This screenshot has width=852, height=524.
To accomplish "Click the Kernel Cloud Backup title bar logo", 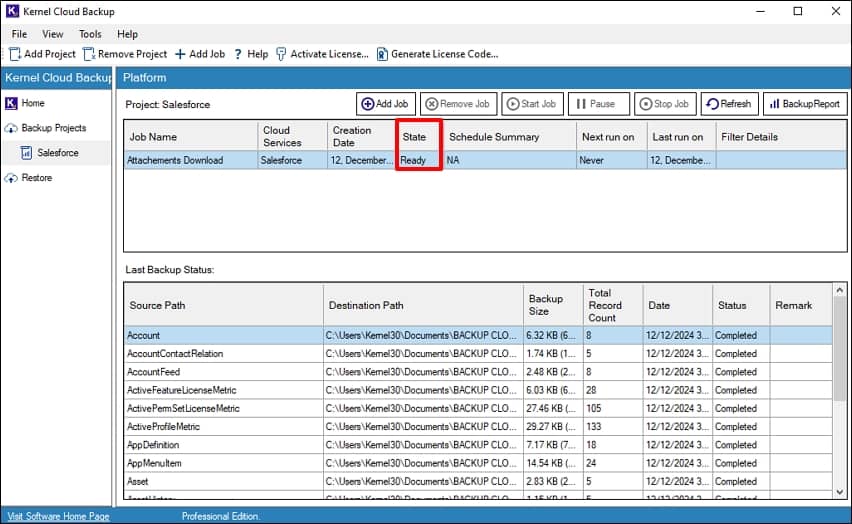I will coord(12,11).
